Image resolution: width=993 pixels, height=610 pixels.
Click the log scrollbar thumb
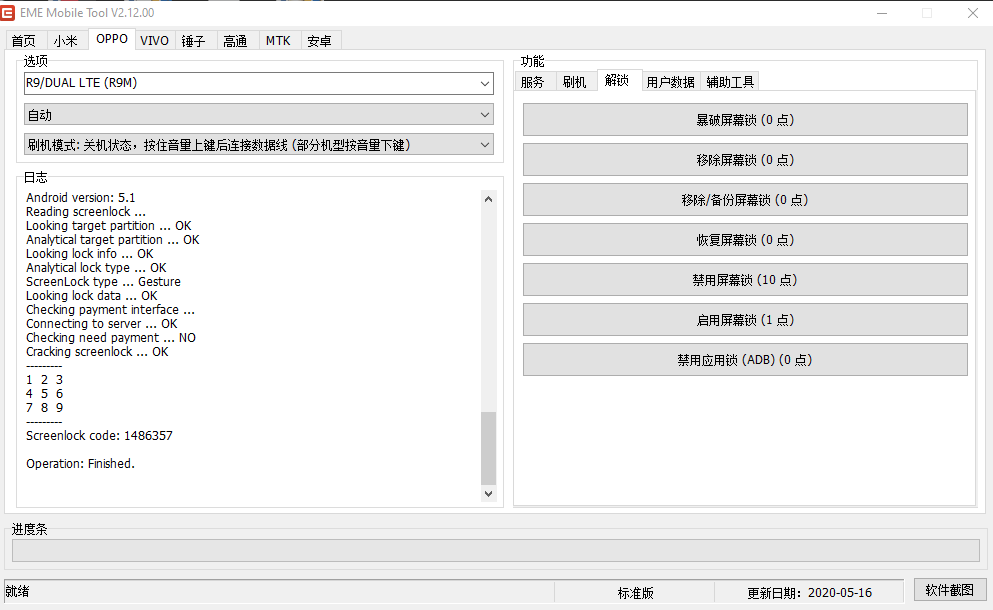pos(488,448)
